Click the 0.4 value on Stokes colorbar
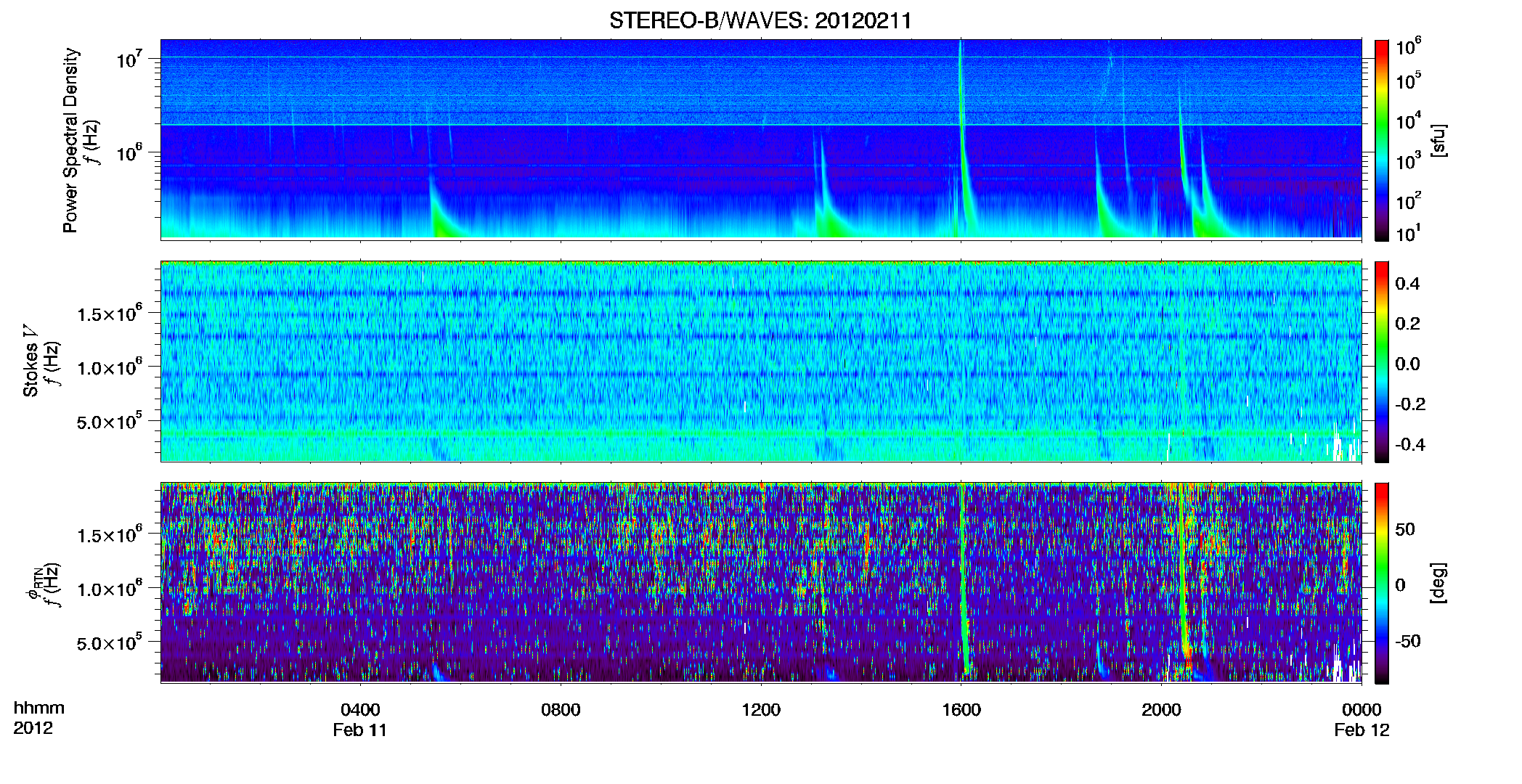 1407,284
